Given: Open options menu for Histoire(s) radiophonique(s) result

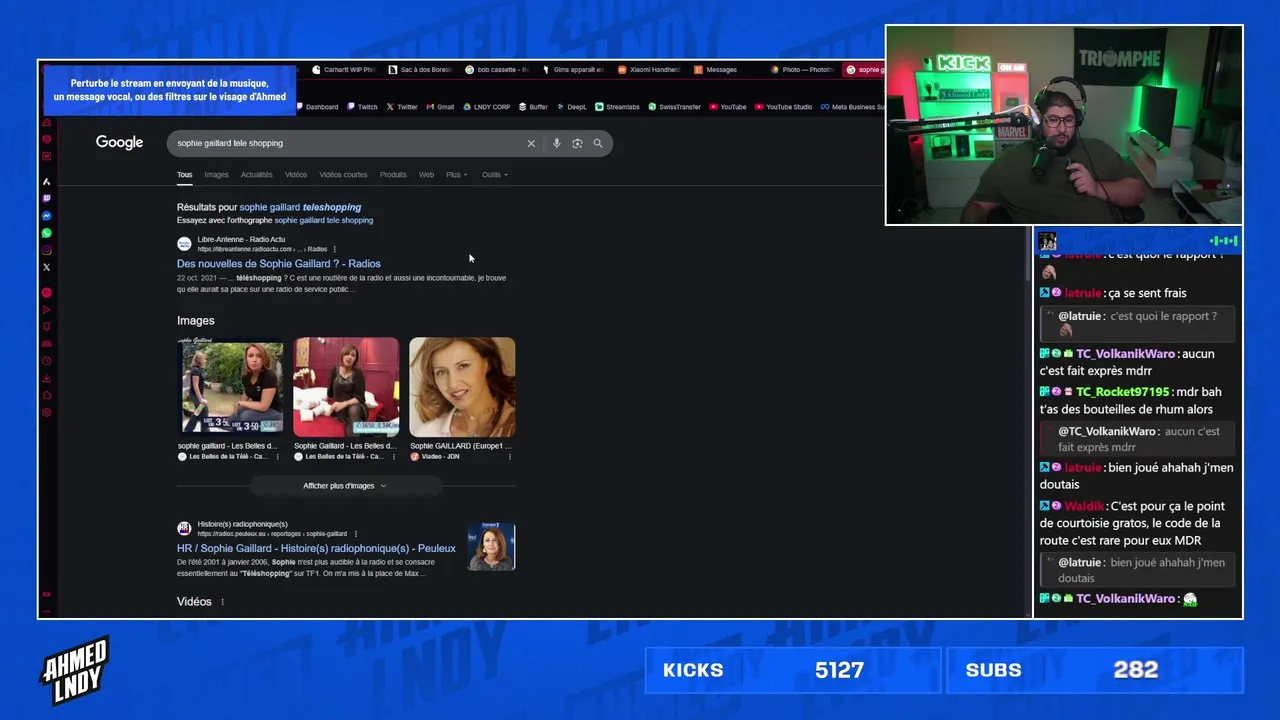Looking at the screenshot, I should (356, 534).
